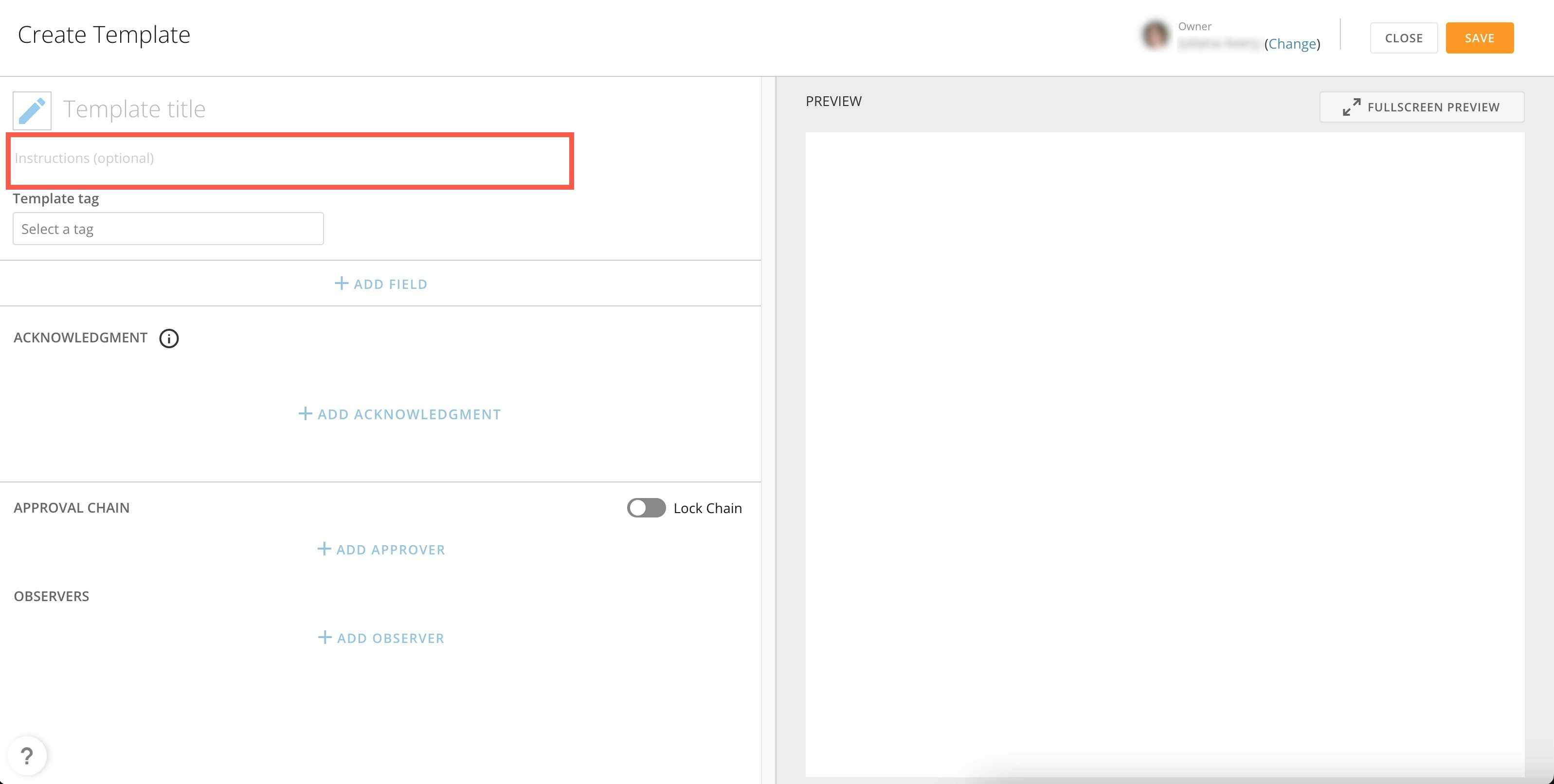The height and width of the screenshot is (784, 1554).
Task: Click the Change owner link
Action: (x=1292, y=44)
